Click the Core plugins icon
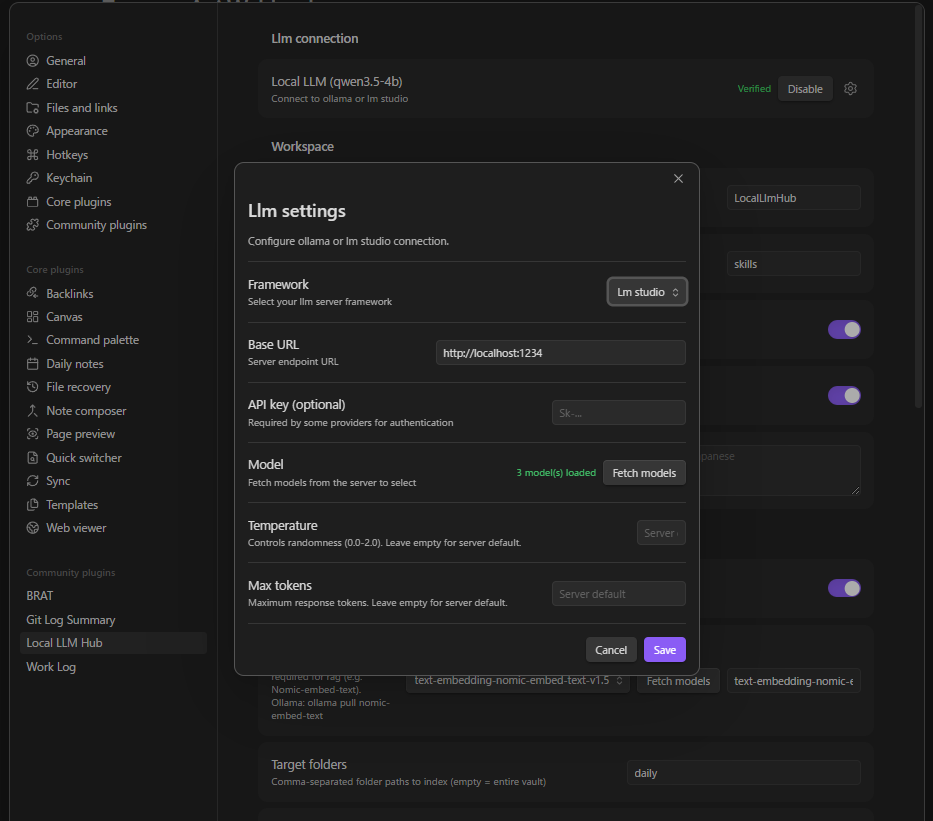 33,202
